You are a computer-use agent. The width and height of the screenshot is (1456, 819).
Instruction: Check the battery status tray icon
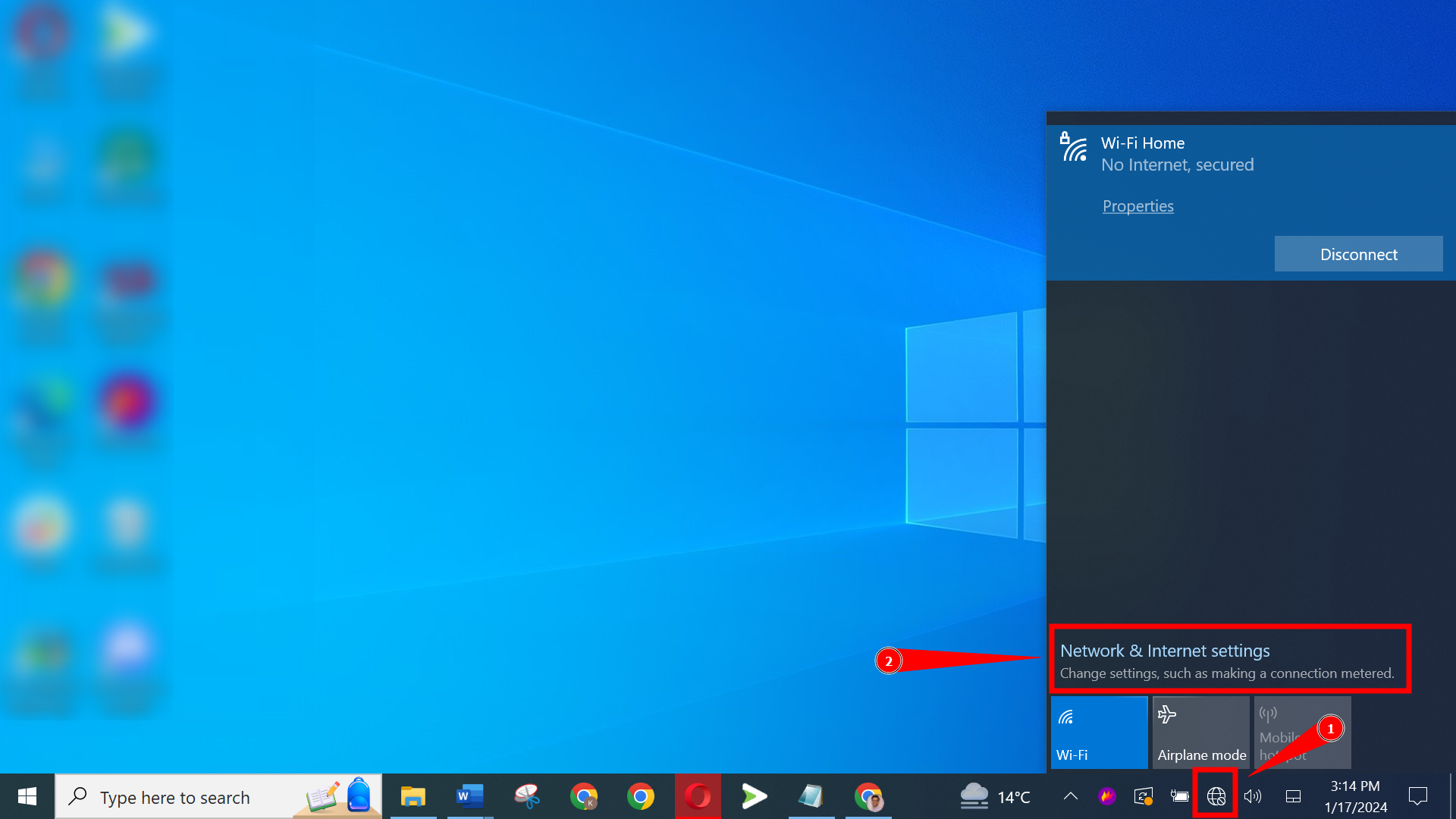point(1180,796)
